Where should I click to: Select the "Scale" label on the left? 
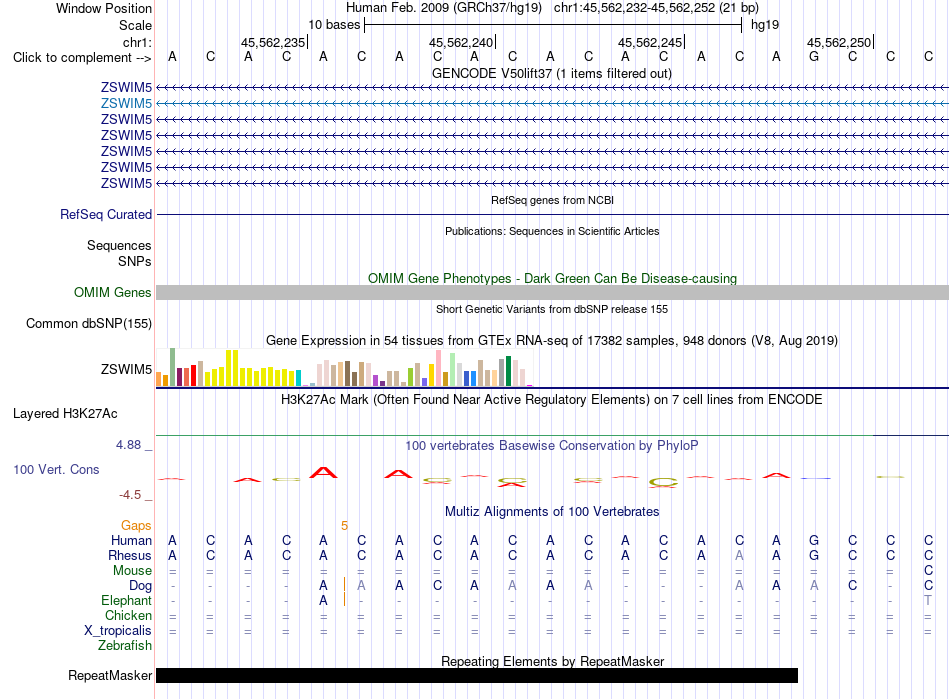coord(135,25)
